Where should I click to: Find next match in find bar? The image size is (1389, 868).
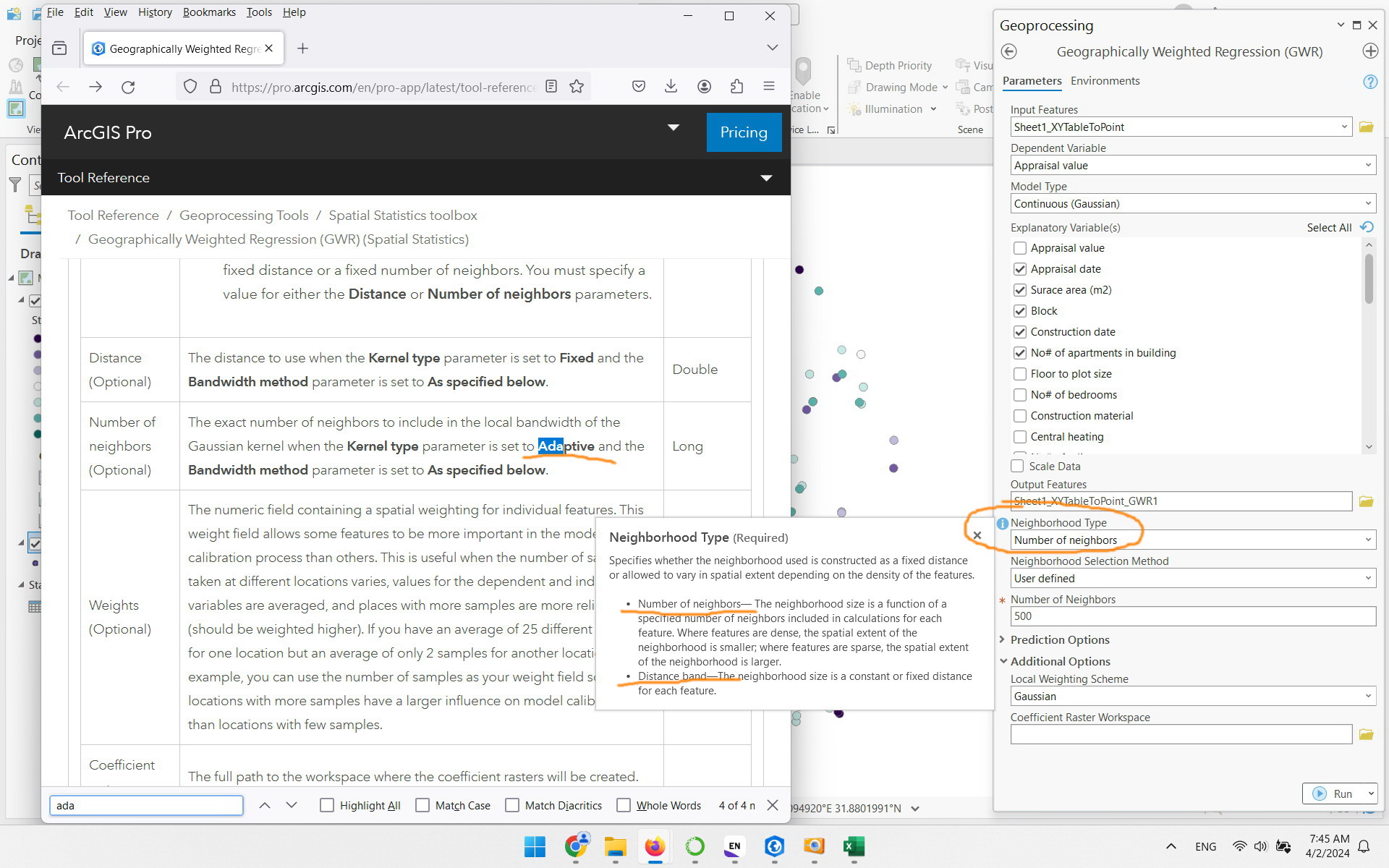coord(292,805)
